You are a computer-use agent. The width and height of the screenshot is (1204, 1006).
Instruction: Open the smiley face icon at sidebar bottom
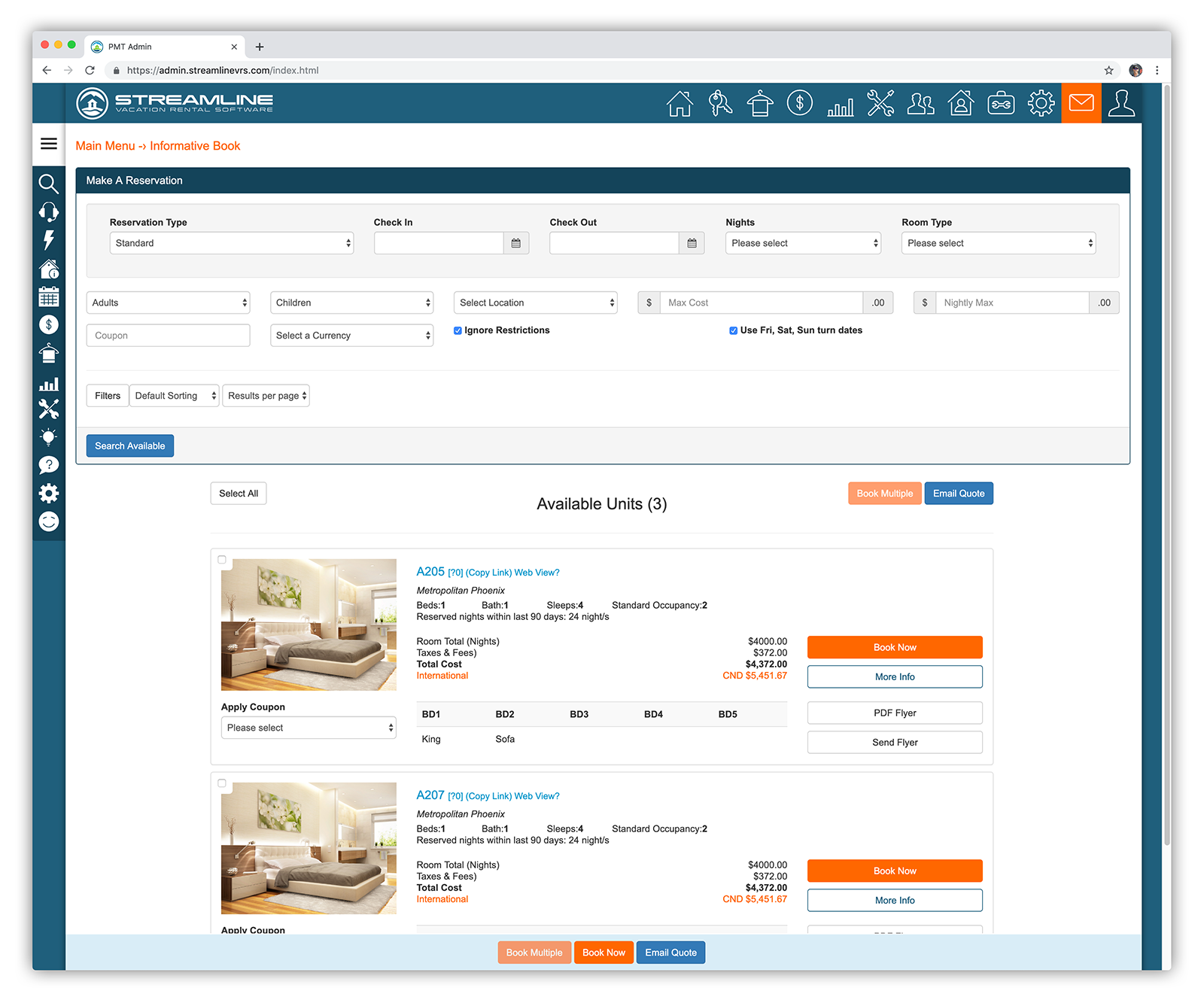pos(48,521)
